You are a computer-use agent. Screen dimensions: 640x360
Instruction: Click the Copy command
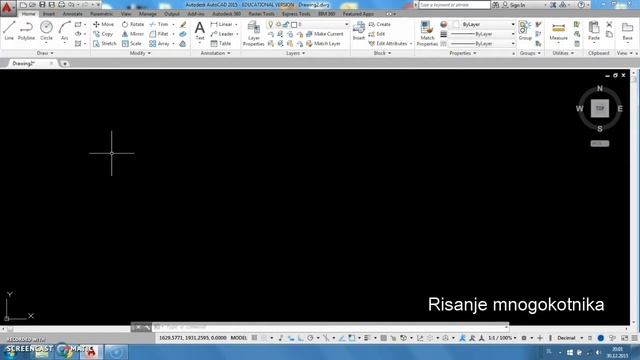(x=103, y=34)
